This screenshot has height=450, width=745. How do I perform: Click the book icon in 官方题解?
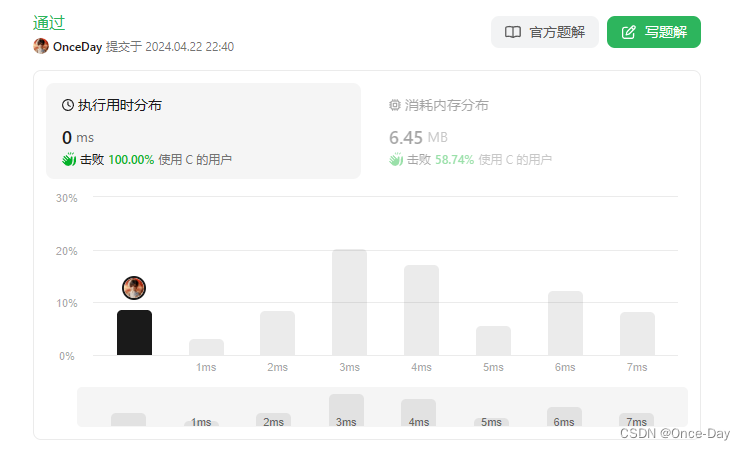[513, 32]
